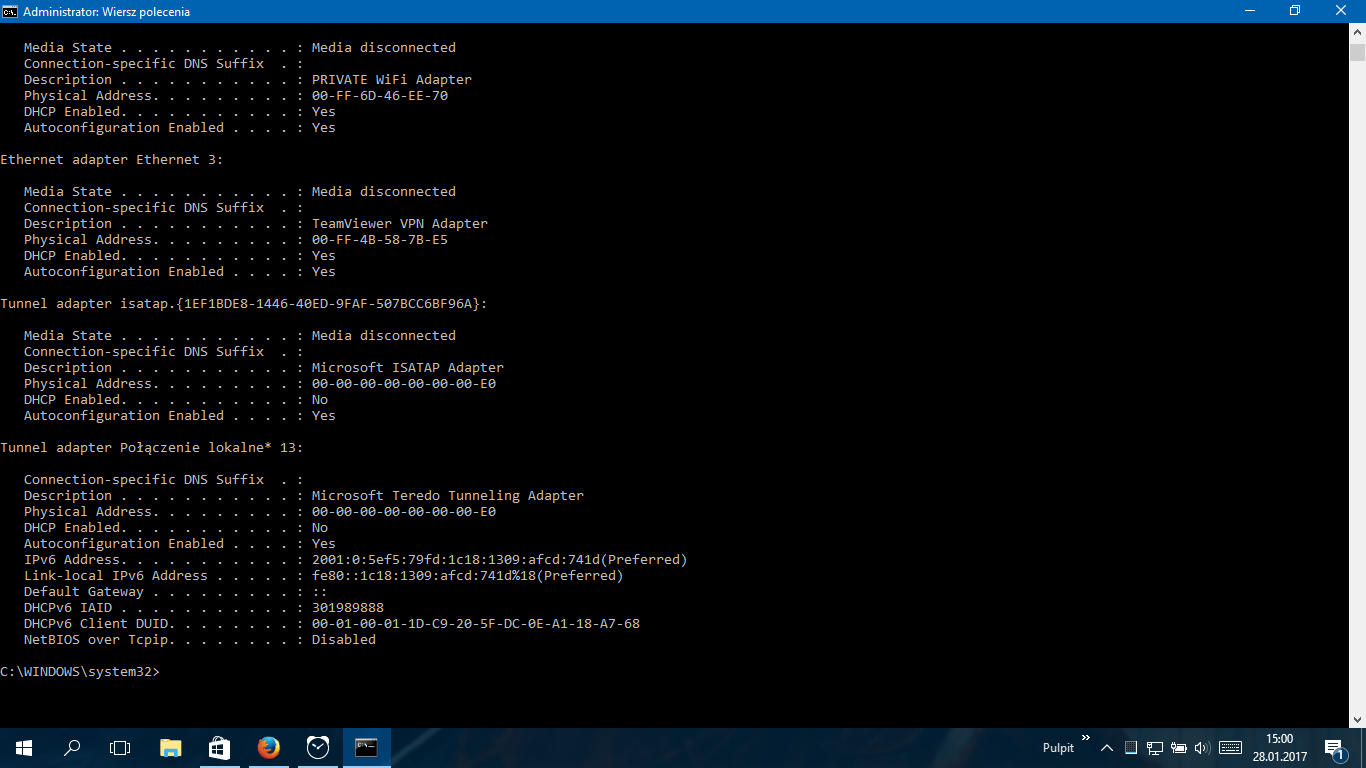Viewport: 1366px width, 768px height.
Task: Click 'Microsoft ISATAP Adapter' text
Action: click(407, 368)
